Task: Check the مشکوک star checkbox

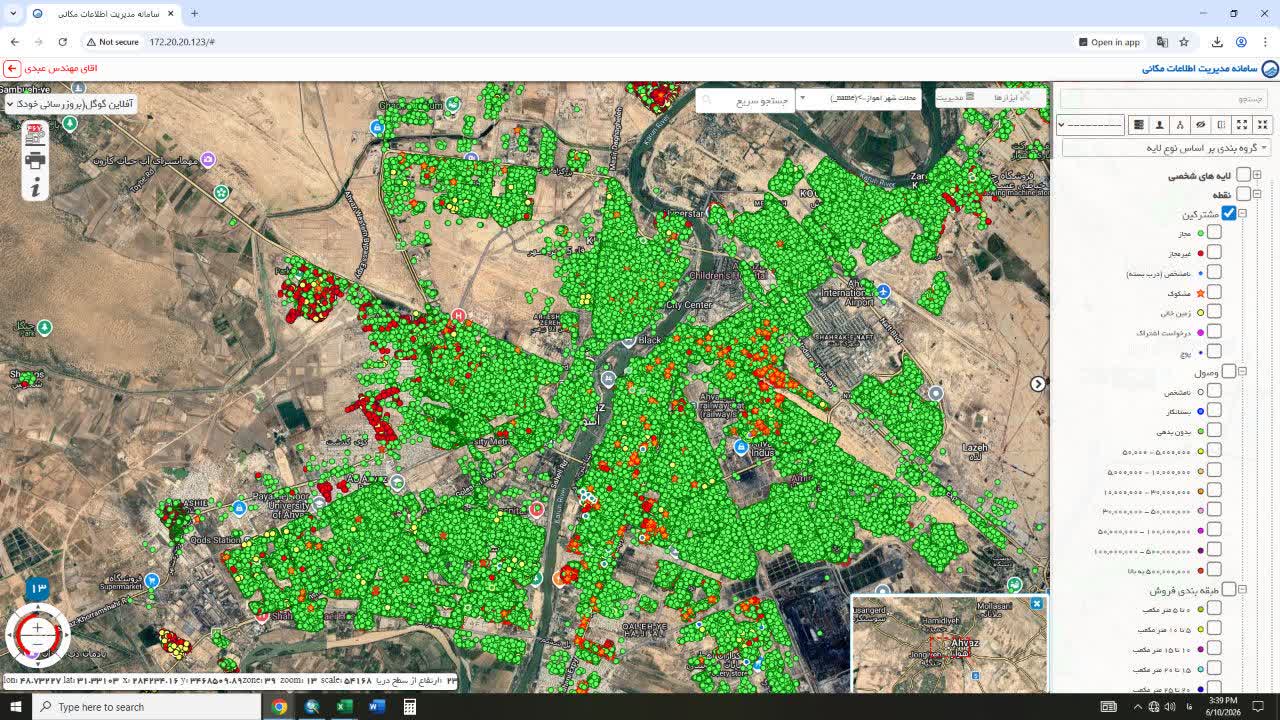Action: click(1214, 292)
